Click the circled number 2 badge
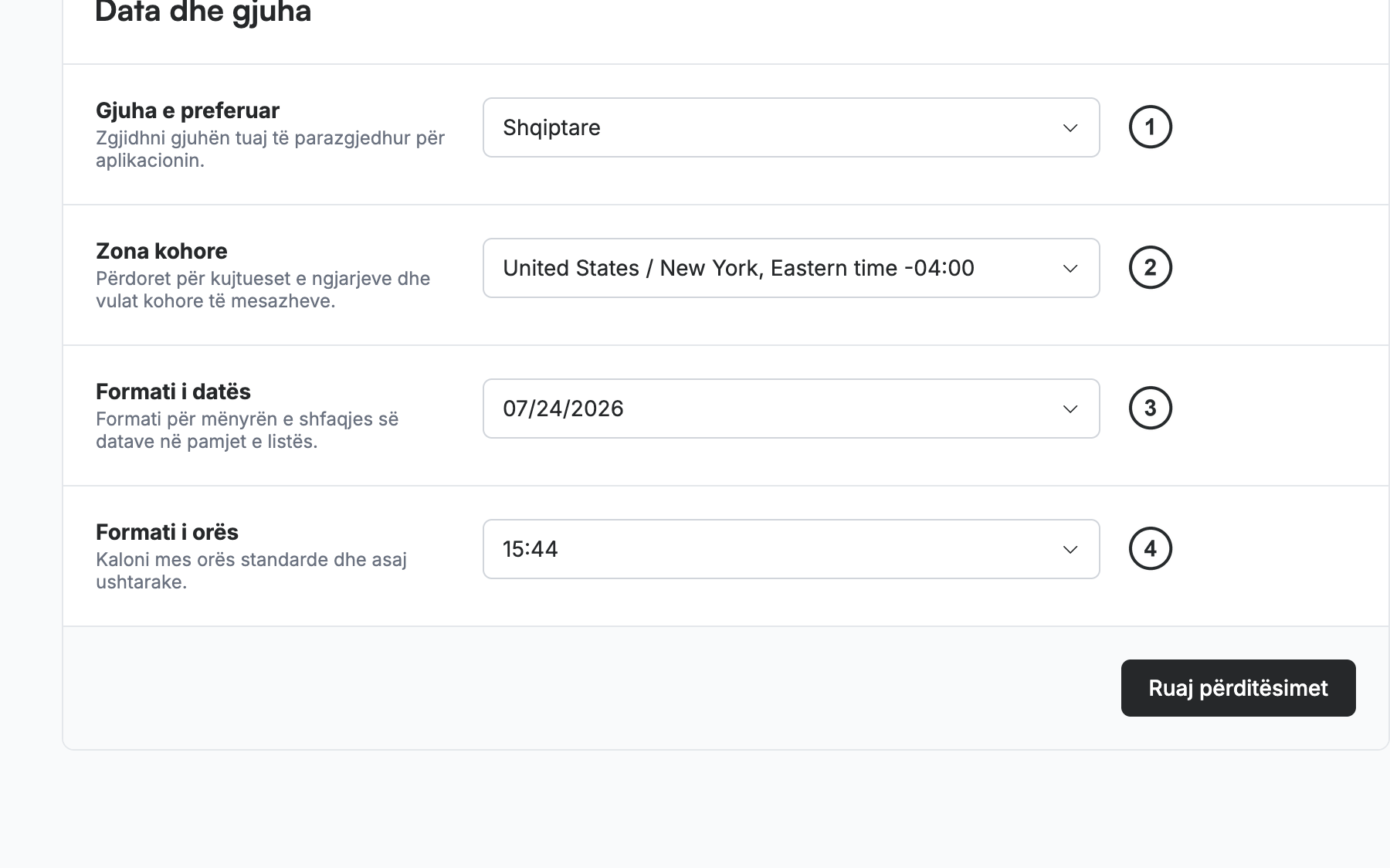This screenshot has height=868, width=1390. pos(1151,267)
